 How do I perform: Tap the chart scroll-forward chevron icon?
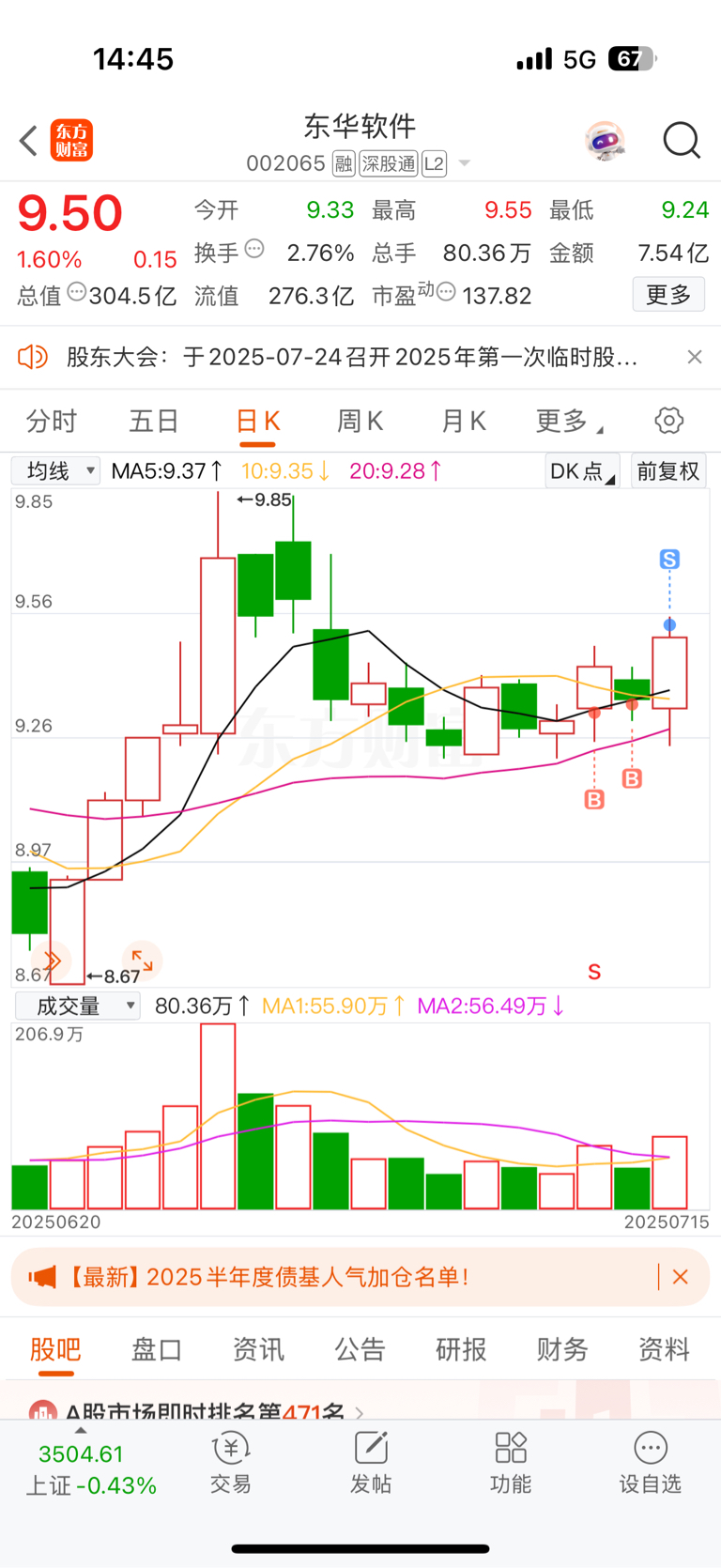(52, 961)
